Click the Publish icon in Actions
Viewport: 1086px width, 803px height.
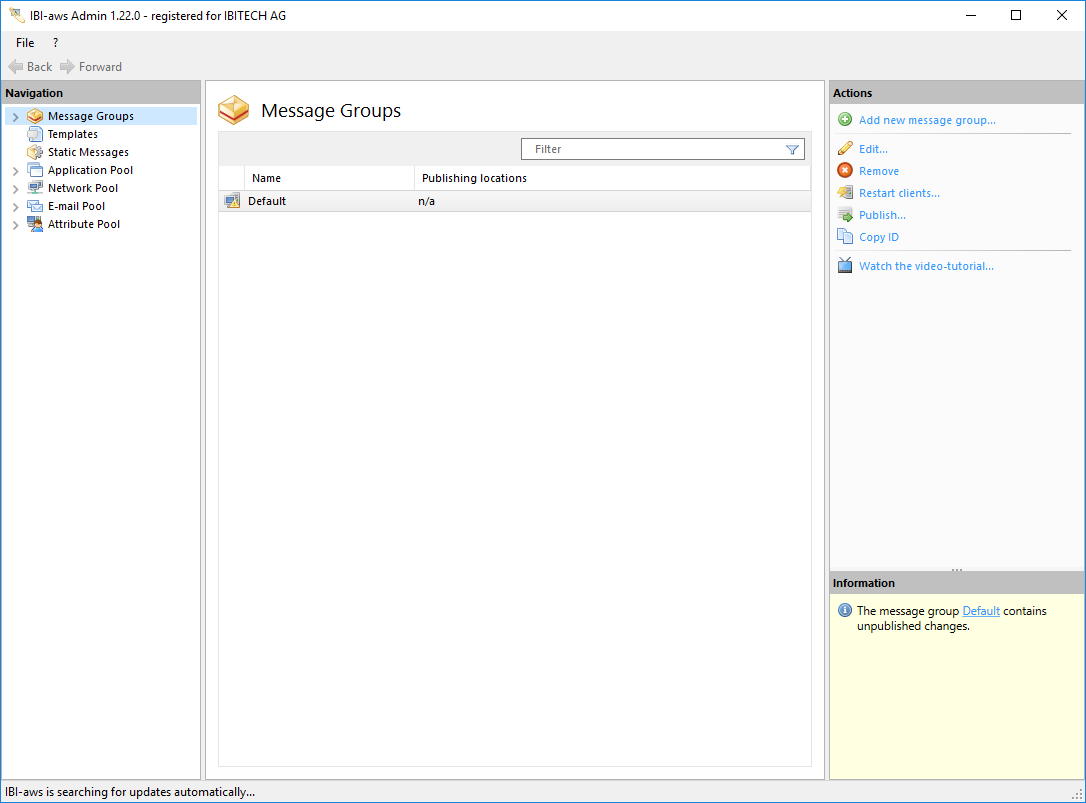[x=845, y=215]
